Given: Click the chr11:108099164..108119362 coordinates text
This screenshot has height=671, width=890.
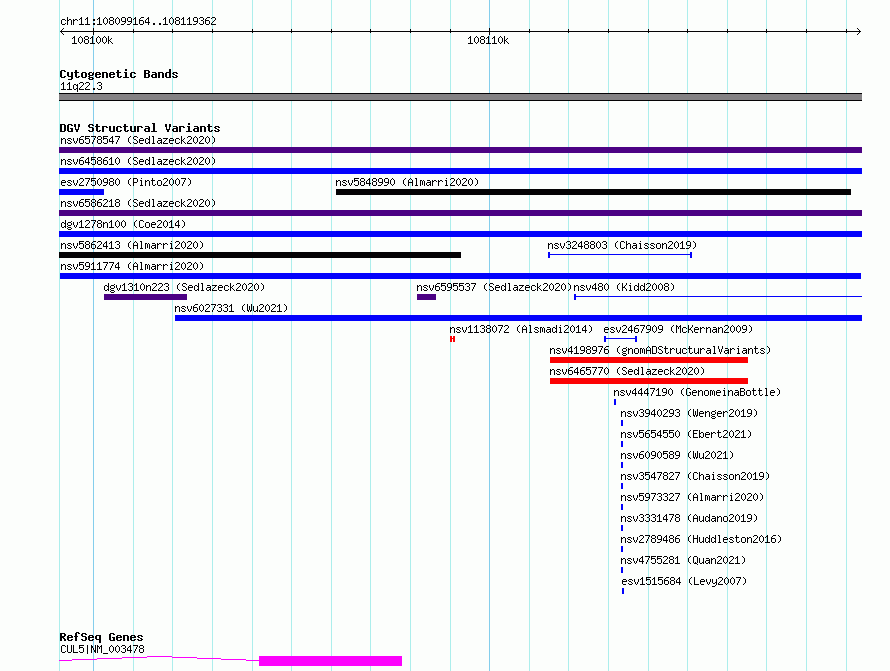Looking at the screenshot, I should point(138,21).
